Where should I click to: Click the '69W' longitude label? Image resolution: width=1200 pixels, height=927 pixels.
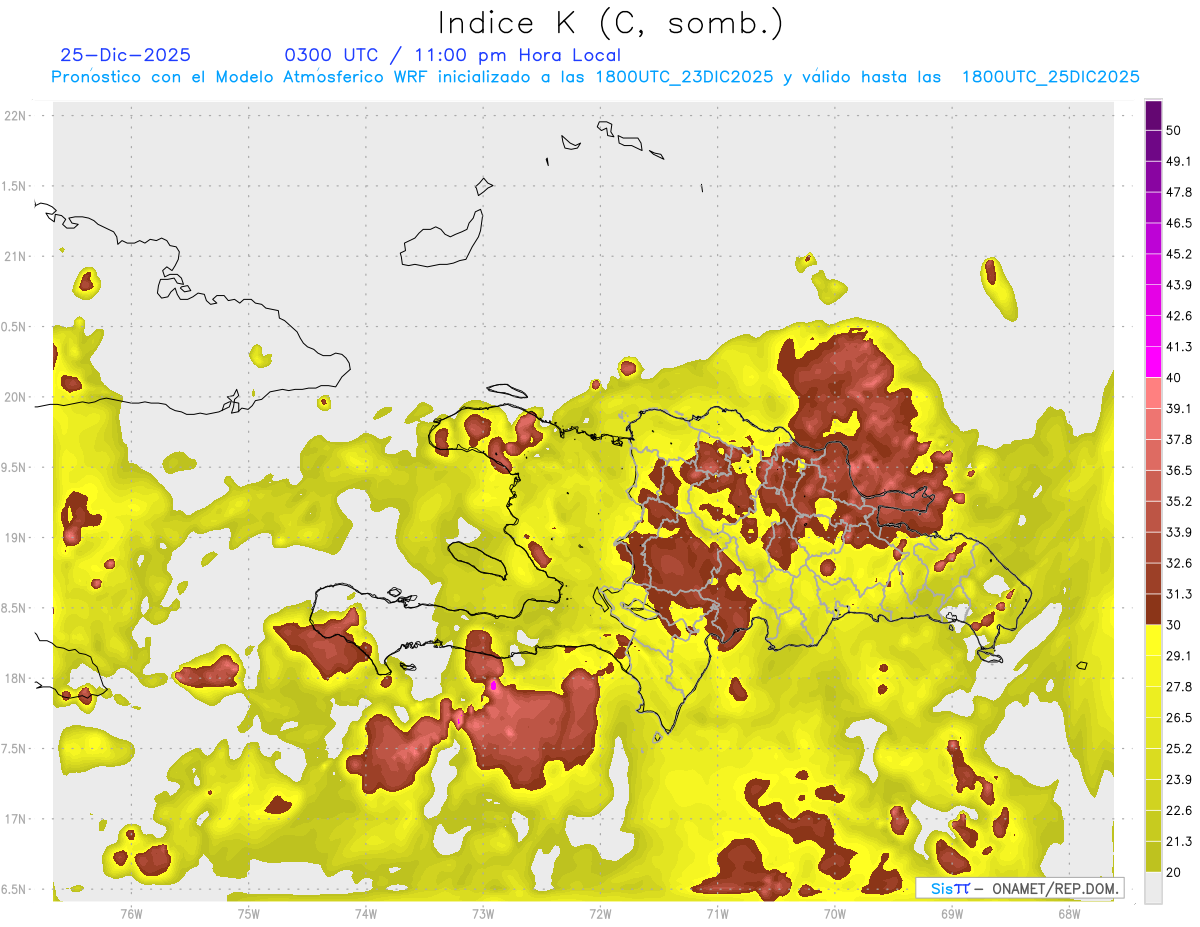[x=952, y=913]
